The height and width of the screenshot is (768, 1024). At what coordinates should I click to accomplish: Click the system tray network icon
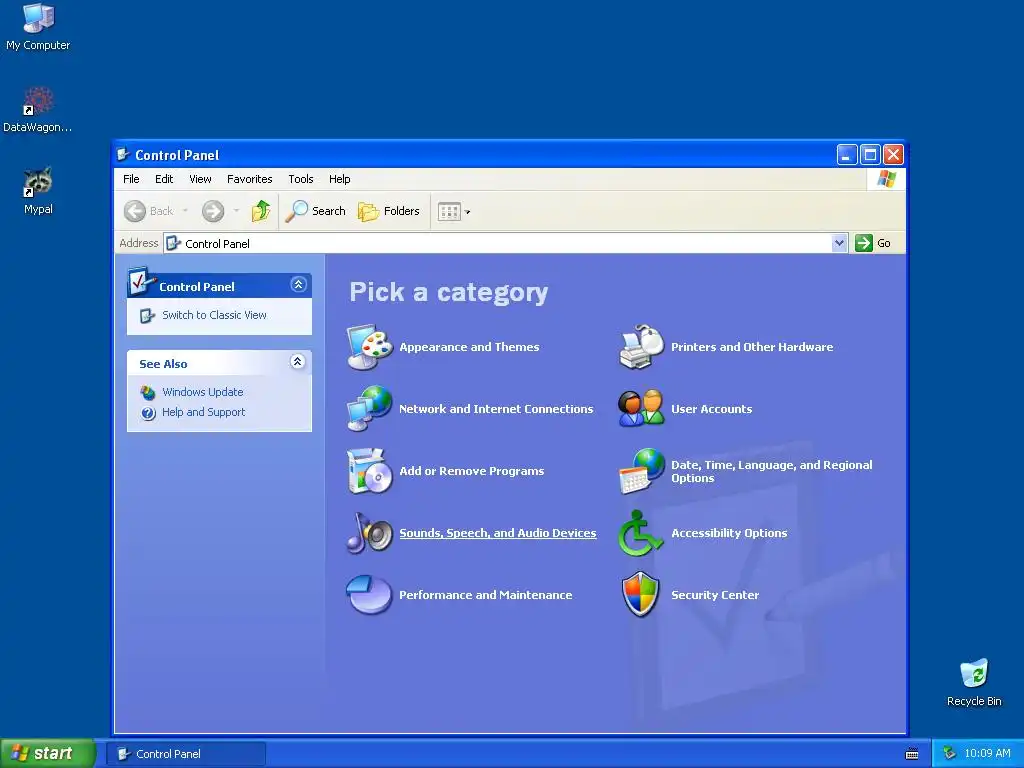pyautogui.click(x=950, y=753)
